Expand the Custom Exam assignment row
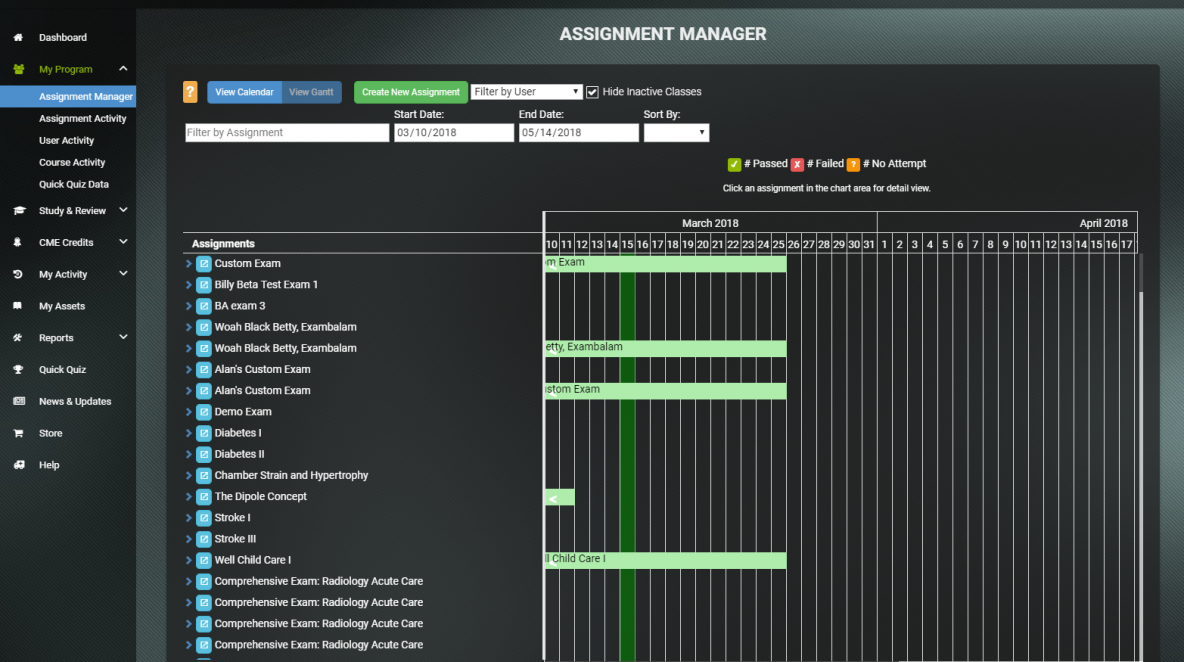Screen dimensions: 1184x662 pyautogui.click(x=189, y=263)
